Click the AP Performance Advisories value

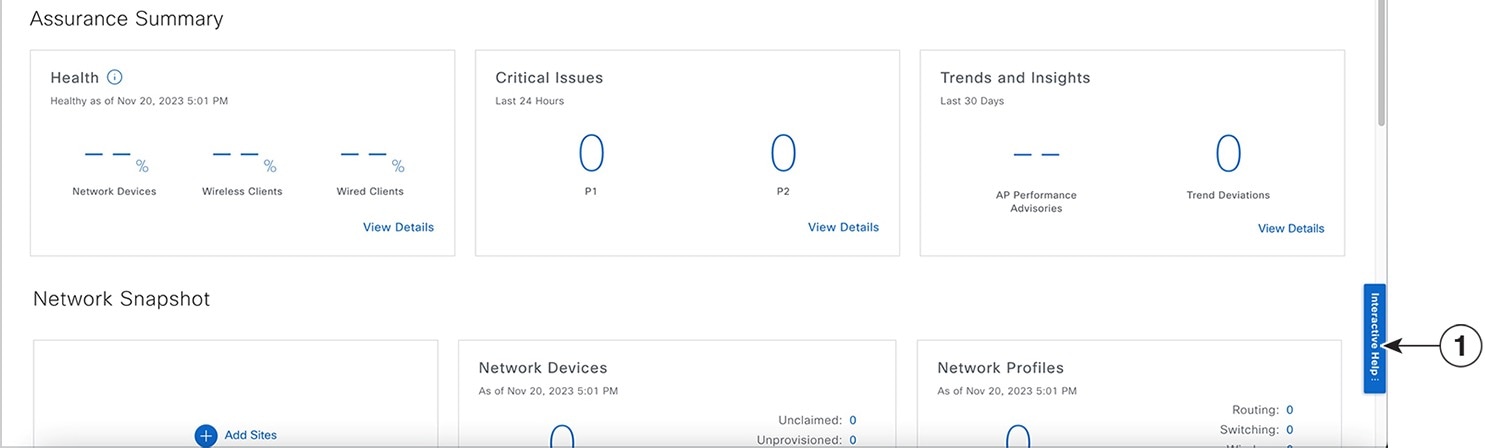pyautogui.click(x=1036, y=155)
